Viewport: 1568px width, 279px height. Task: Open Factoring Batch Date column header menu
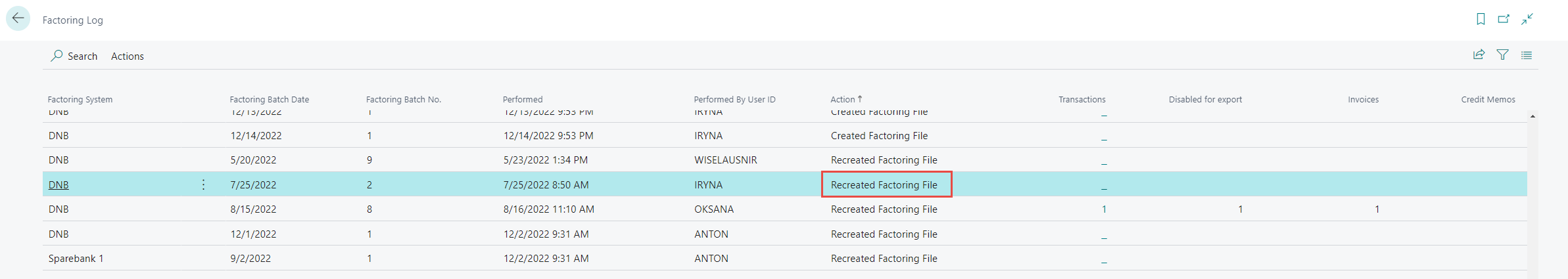click(x=269, y=99)
